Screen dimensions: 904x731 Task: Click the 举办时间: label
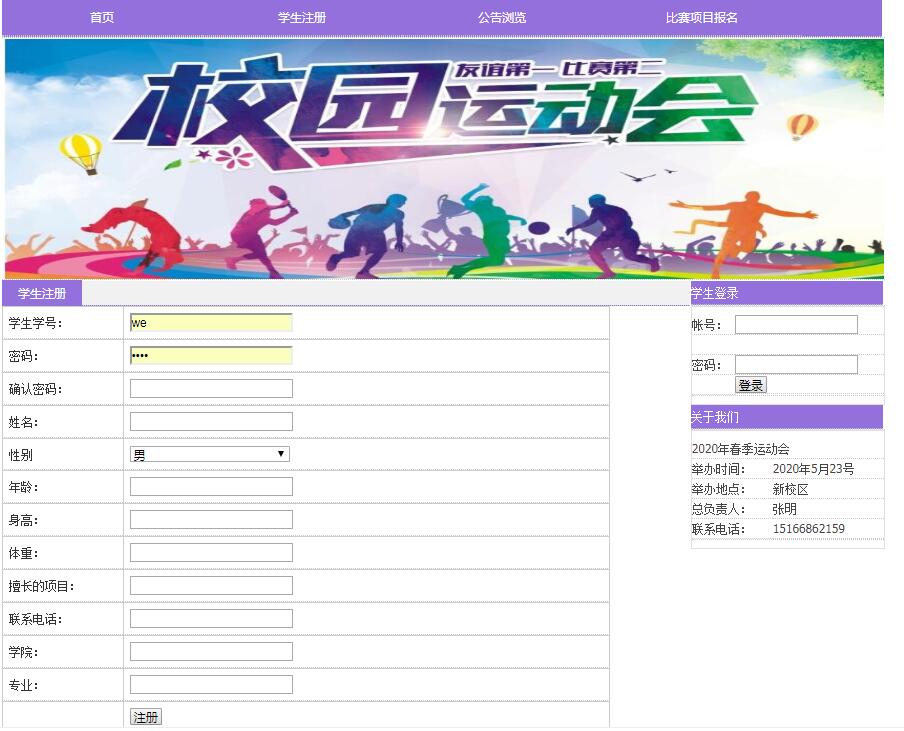718,469
